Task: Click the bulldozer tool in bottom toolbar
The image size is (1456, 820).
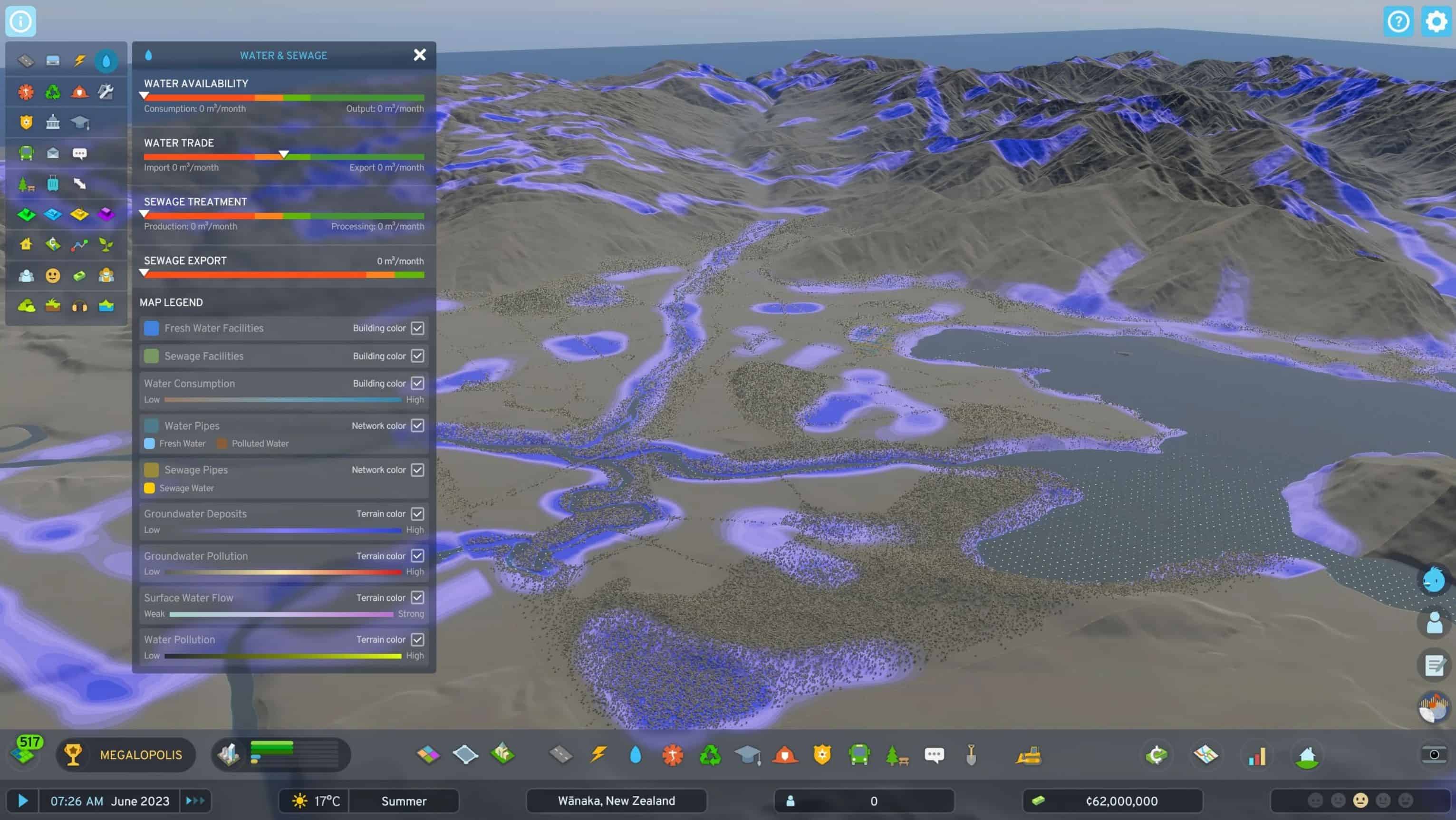Action: [1028, 755]
